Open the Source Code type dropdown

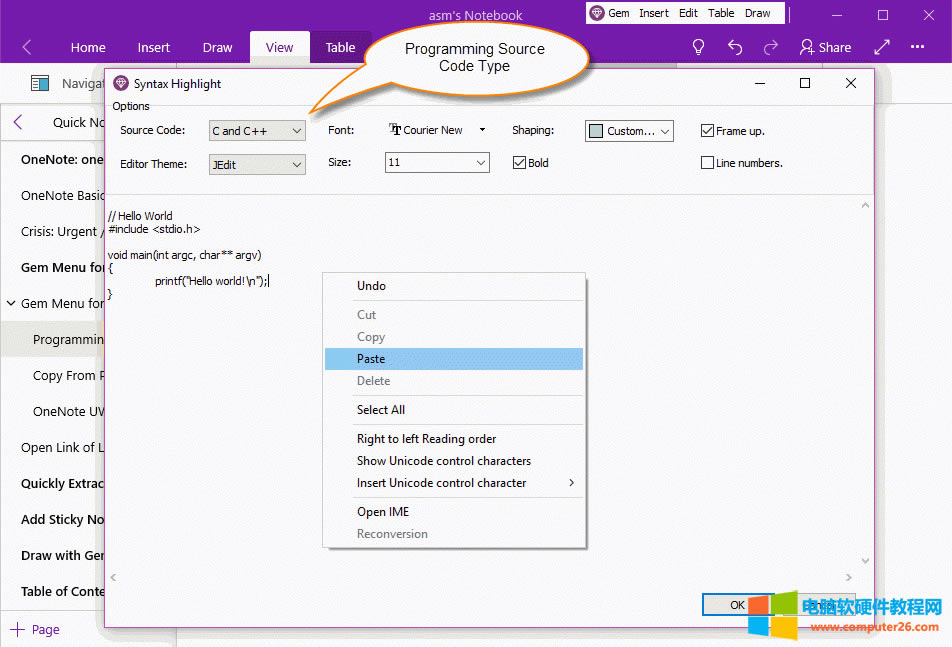257,131
